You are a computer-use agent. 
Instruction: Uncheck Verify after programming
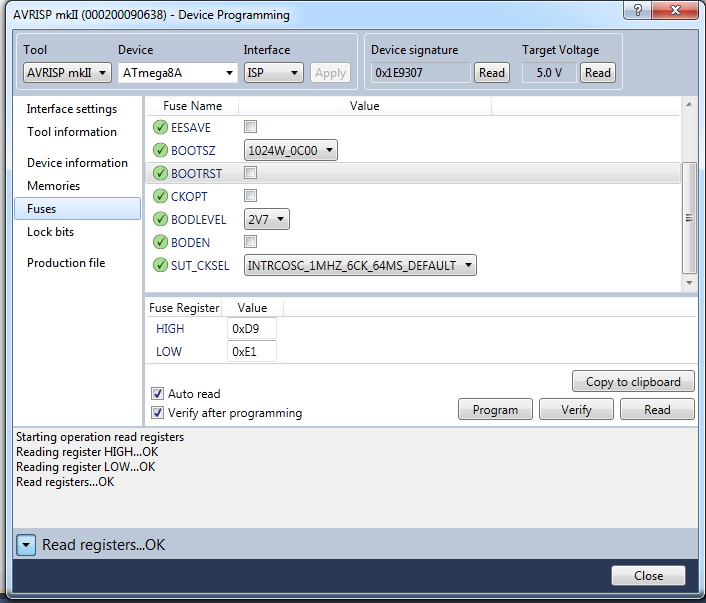click(157, 413)
